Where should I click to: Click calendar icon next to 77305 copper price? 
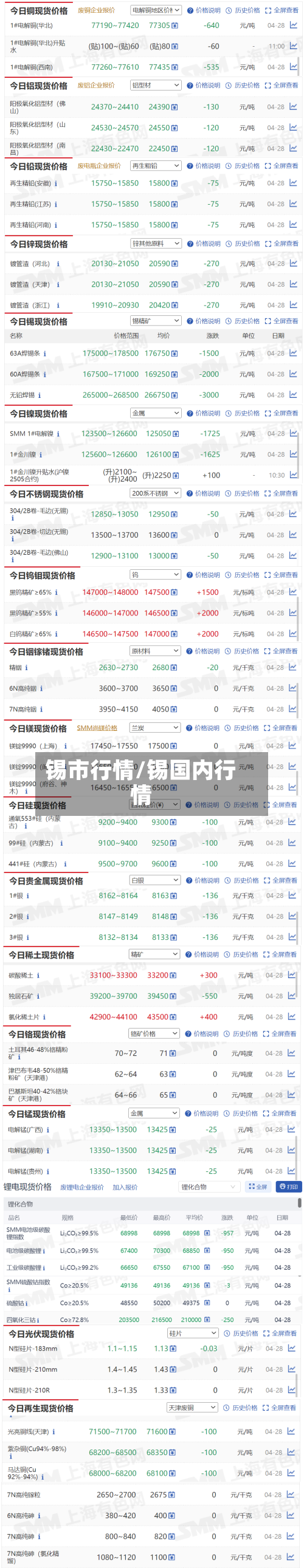click(175, 26)
